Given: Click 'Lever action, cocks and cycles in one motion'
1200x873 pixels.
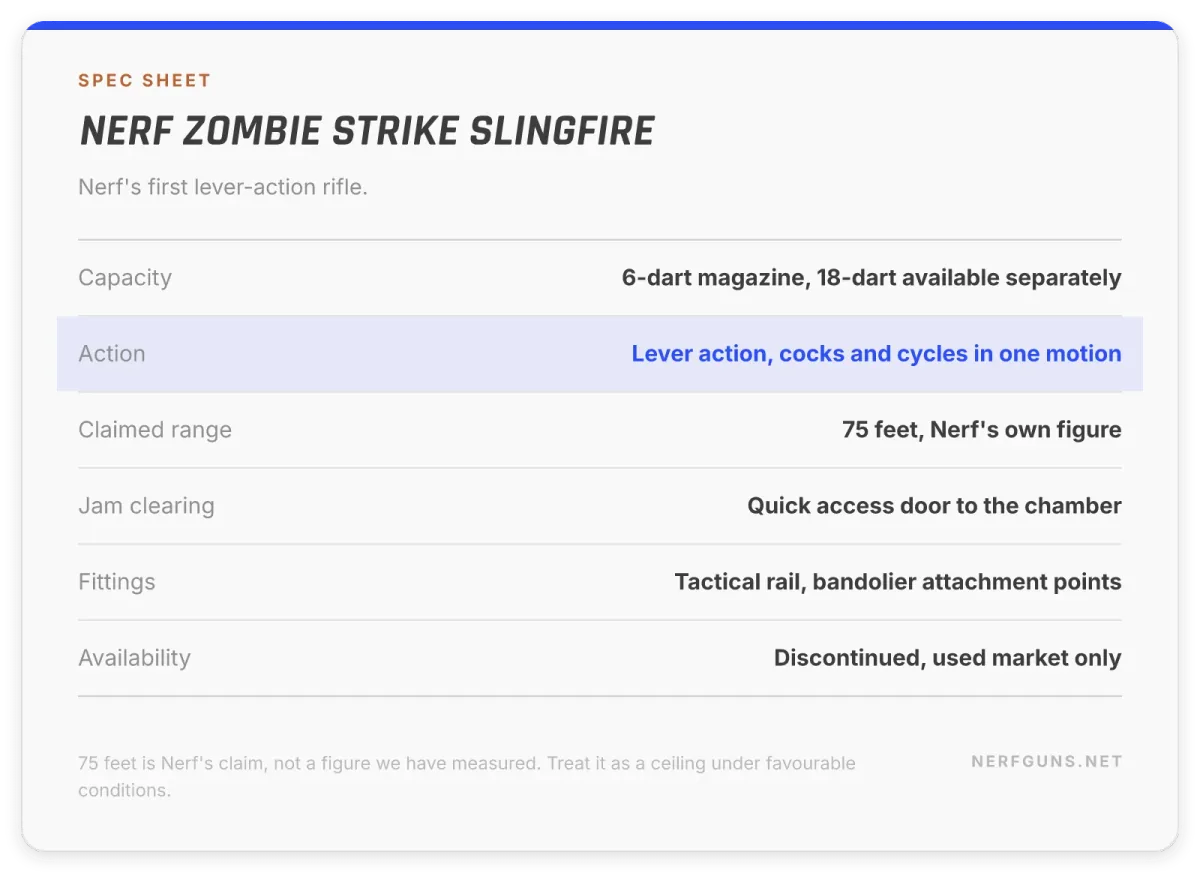Looking at the screenshot, I should pos(876,354).
